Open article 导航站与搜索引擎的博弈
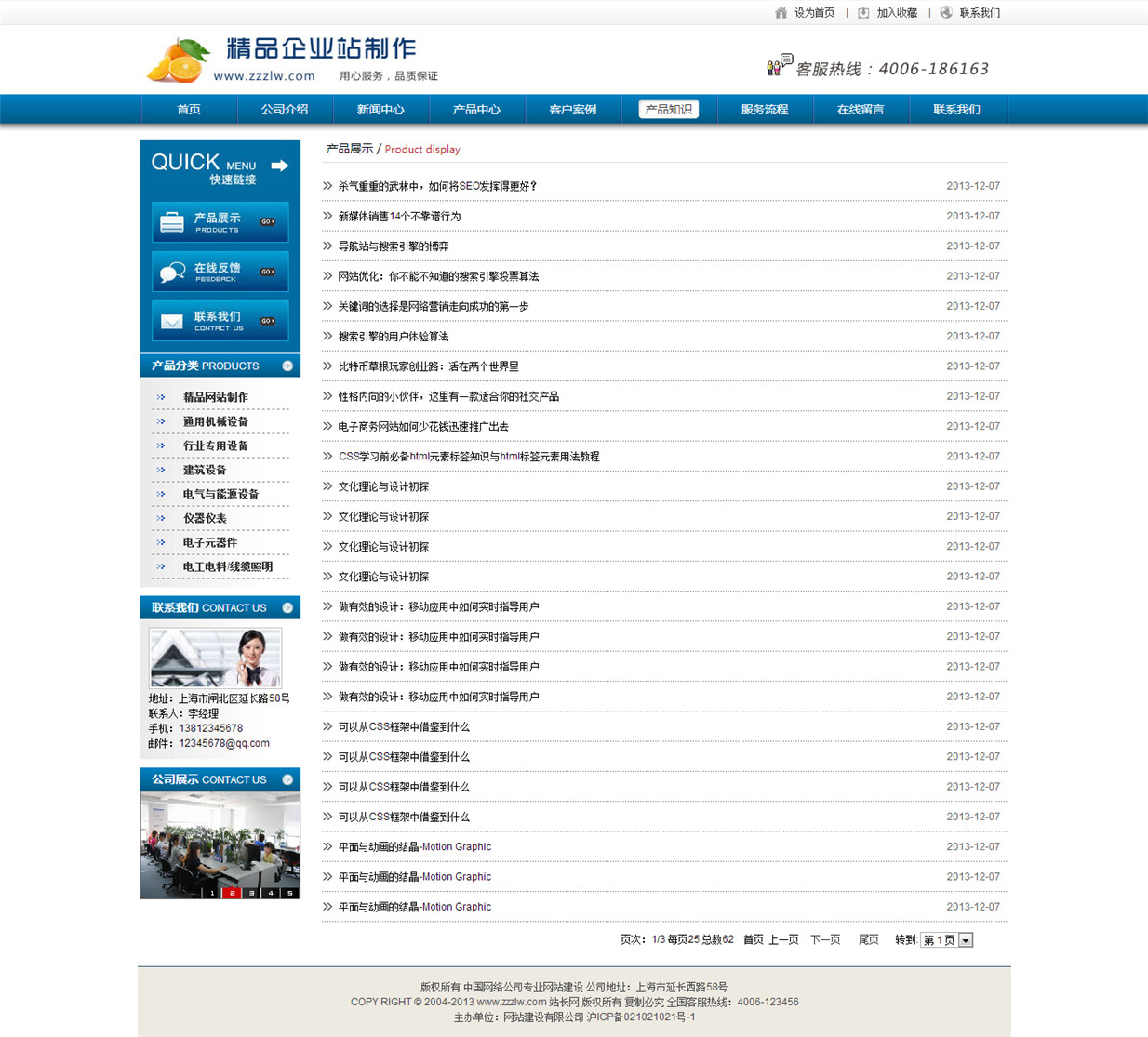Viewport: 1148px width, 1037px height. 394,246
